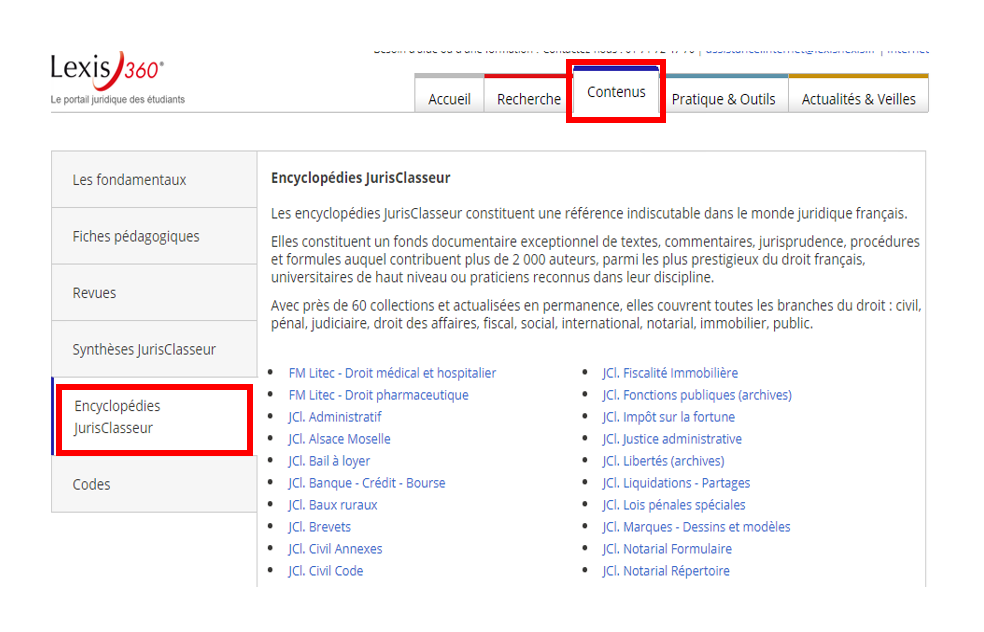Image resolution: width=984 pixels, height=632 pixels.
Task: Open the JCl. Brevets collection
Action: [x=319, y=527]
